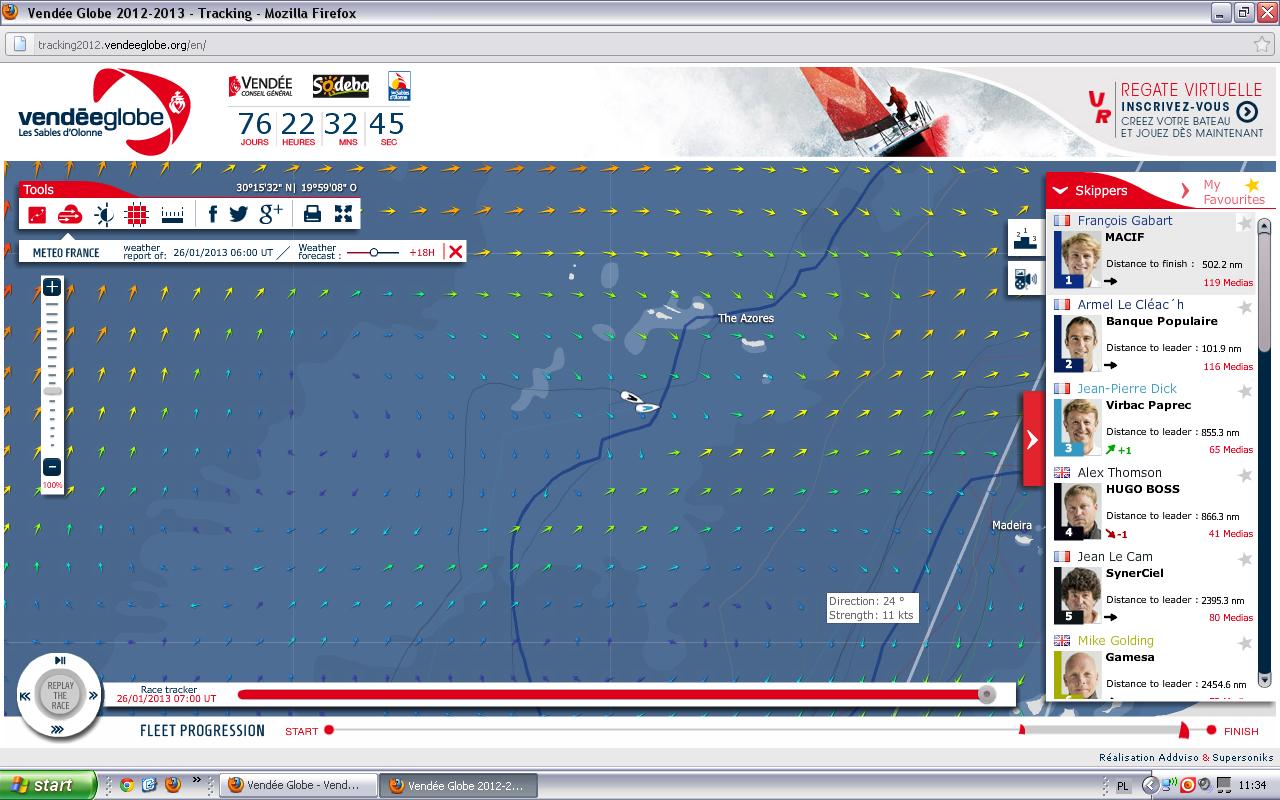Click the Fleet Progression START marker
This screenshot has height=800, width=1280.
point(328,730)
